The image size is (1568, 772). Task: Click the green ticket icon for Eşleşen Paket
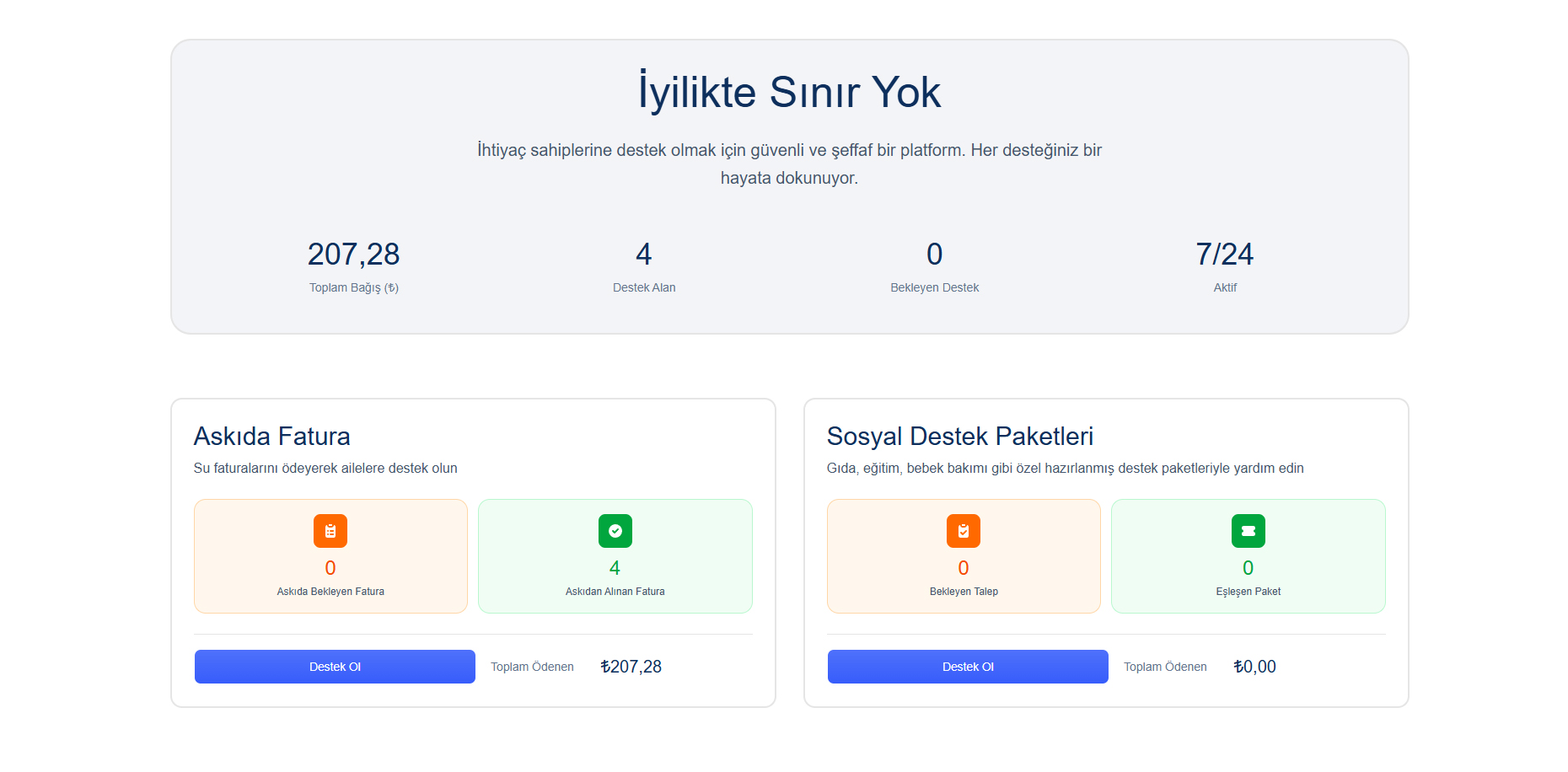click(1248, 531)
